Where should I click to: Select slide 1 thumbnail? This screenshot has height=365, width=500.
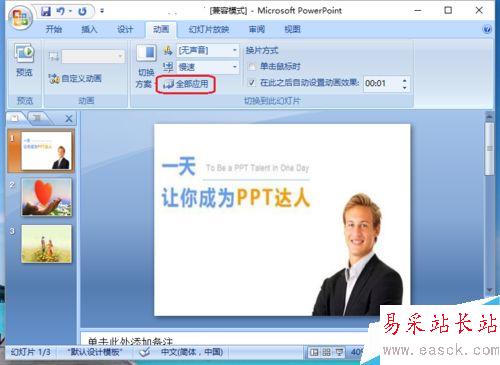(x=46, y=151)
